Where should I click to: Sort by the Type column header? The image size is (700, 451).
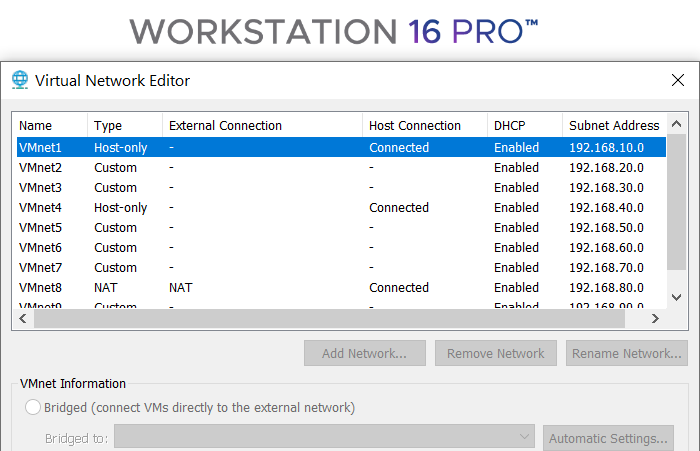125,125
